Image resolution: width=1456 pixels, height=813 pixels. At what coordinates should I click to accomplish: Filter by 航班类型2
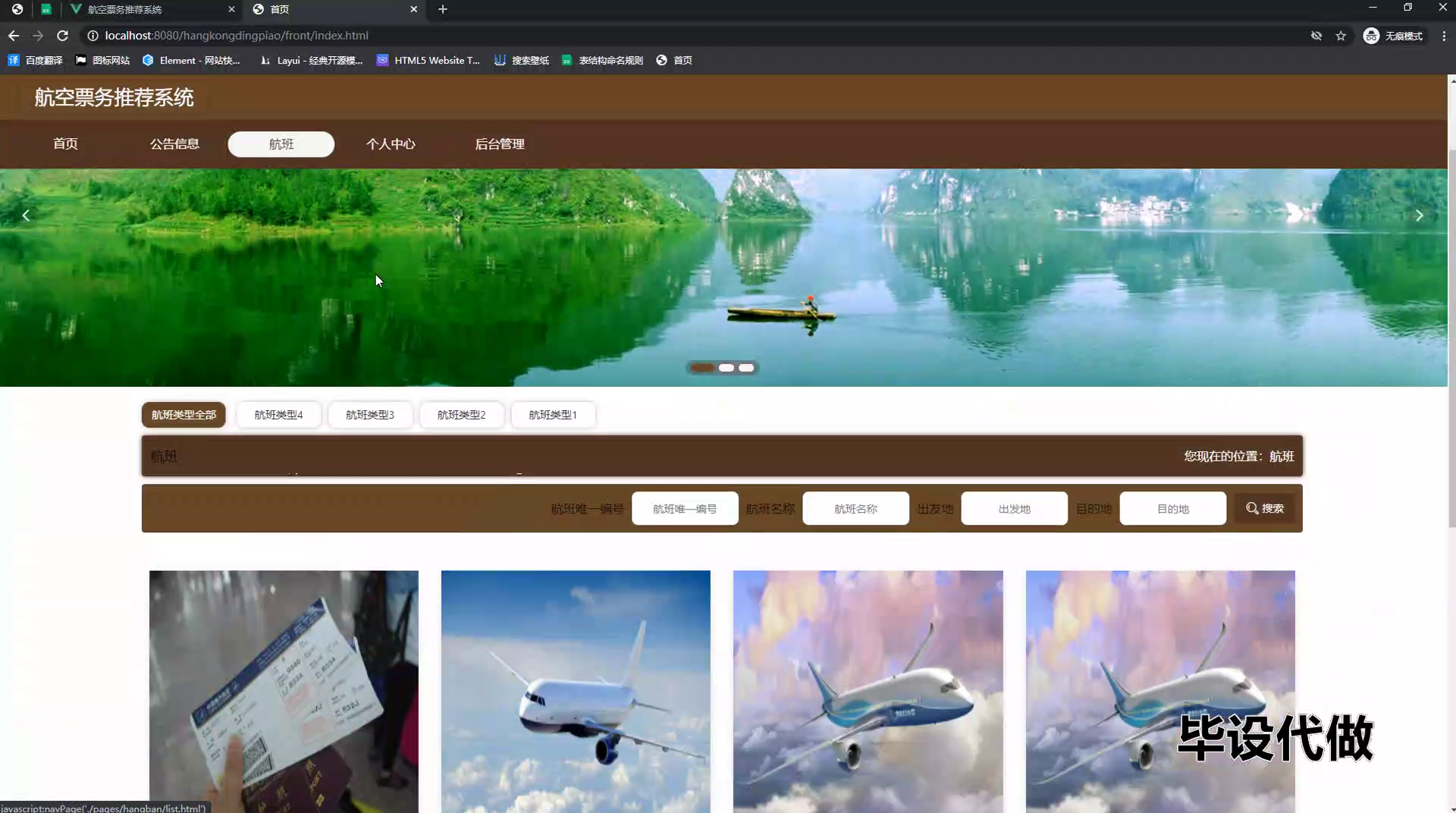(x=461, y=415)
